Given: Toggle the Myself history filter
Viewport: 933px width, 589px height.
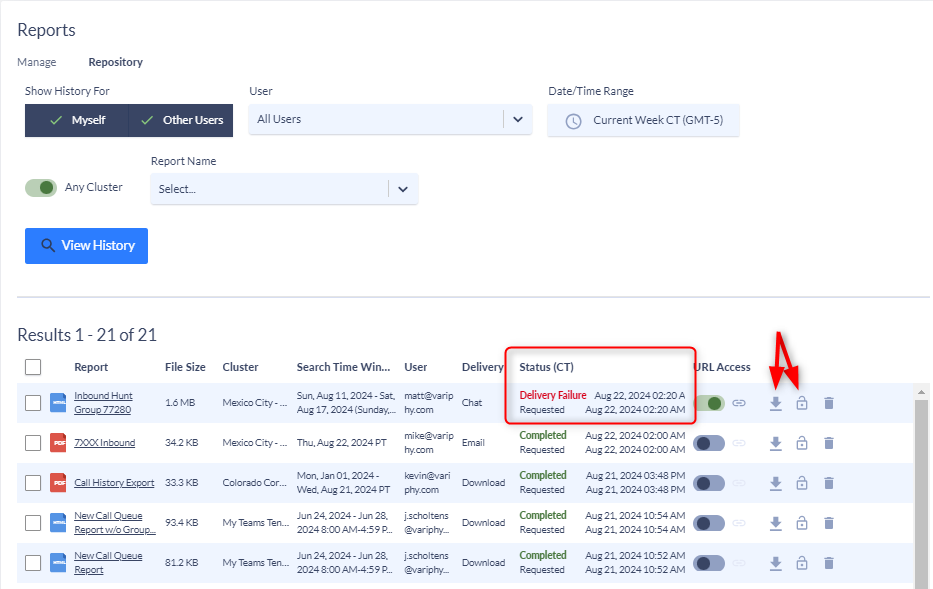Looking at the screenshot, I should point(77,120).
